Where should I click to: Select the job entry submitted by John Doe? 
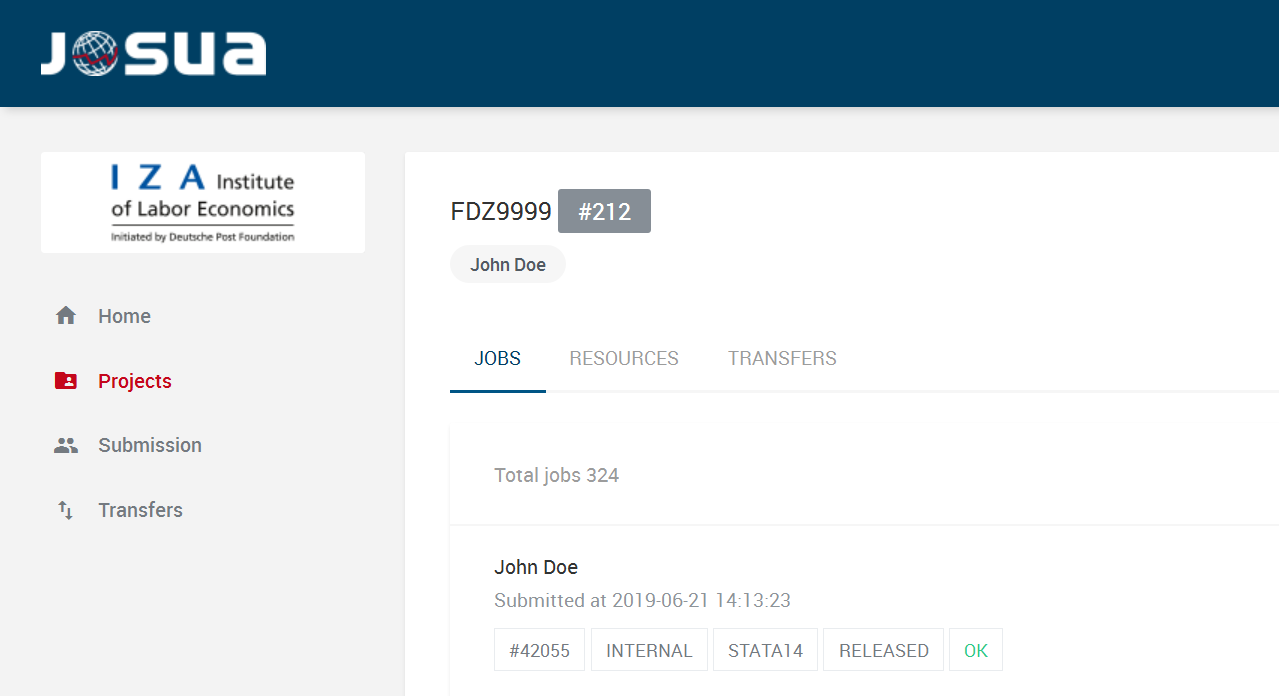[x=536, y=567]
